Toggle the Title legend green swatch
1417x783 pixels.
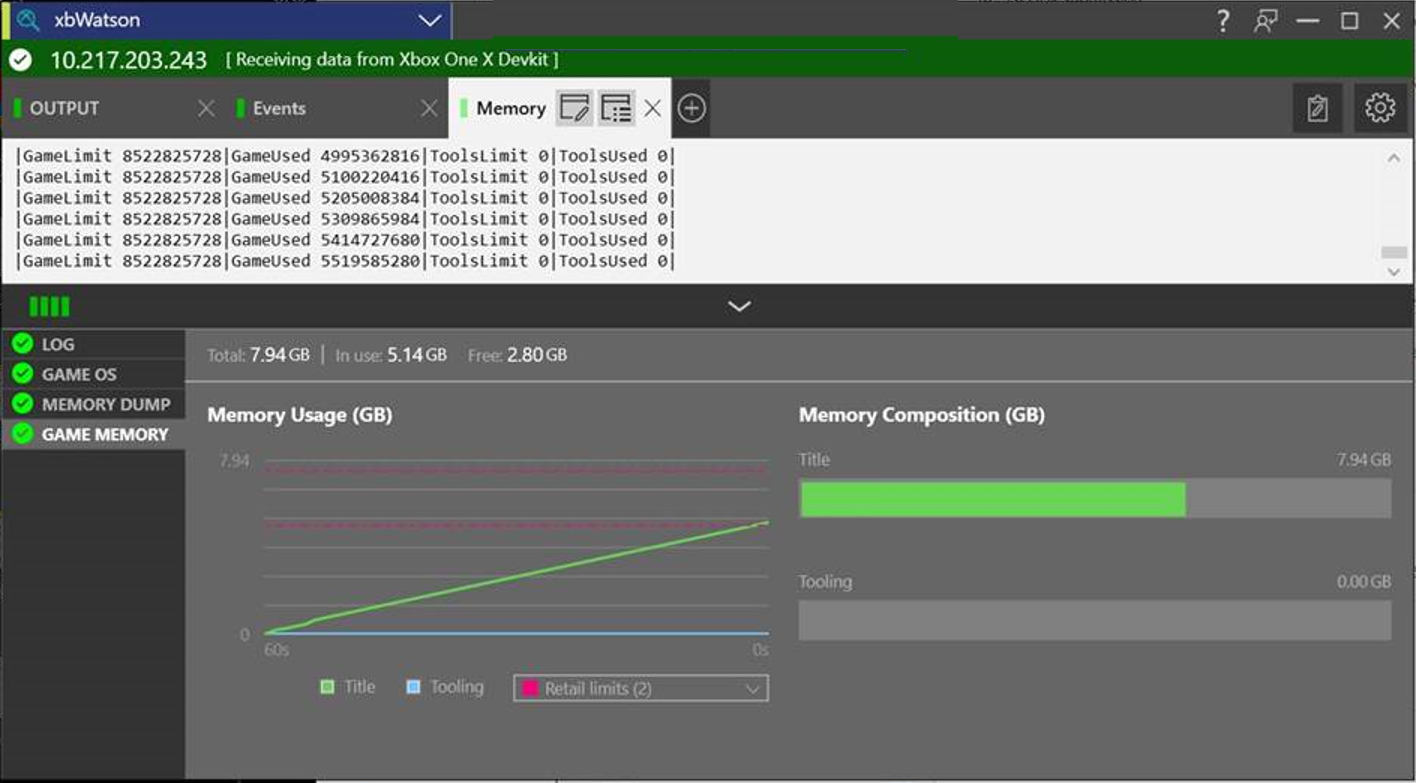(327, 687)
